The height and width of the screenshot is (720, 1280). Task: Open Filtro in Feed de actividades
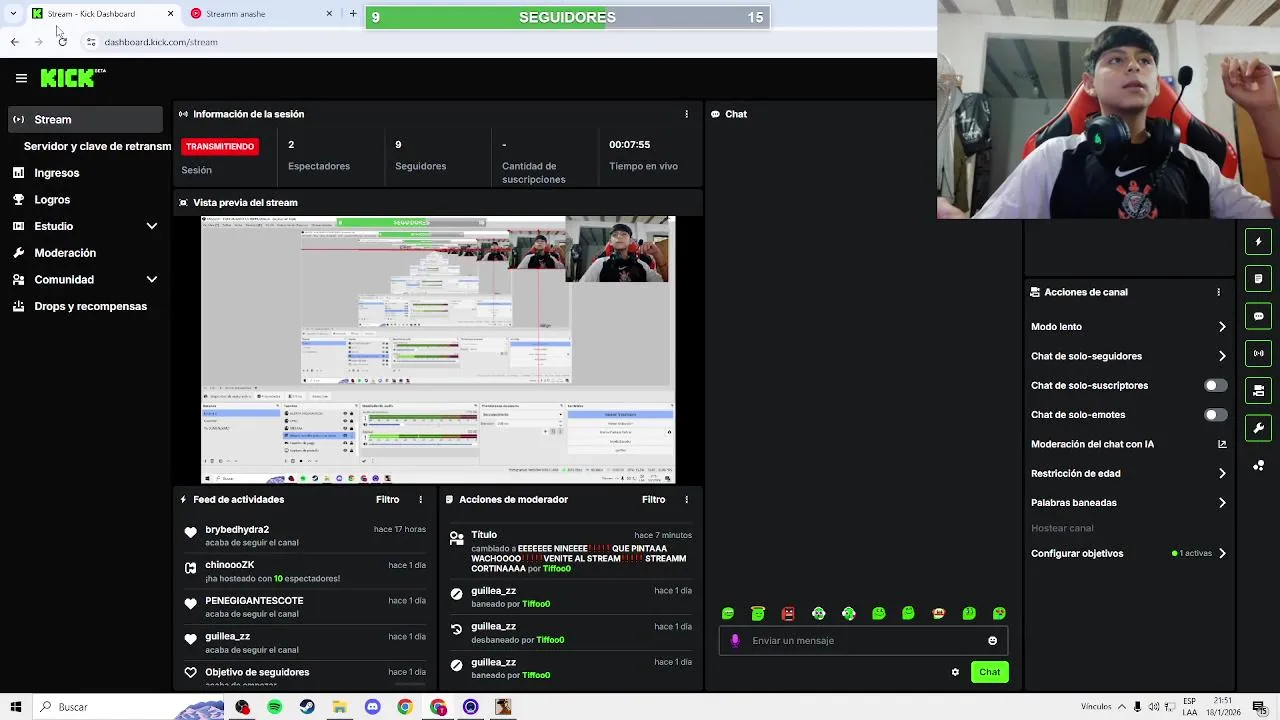click(387, 499)
